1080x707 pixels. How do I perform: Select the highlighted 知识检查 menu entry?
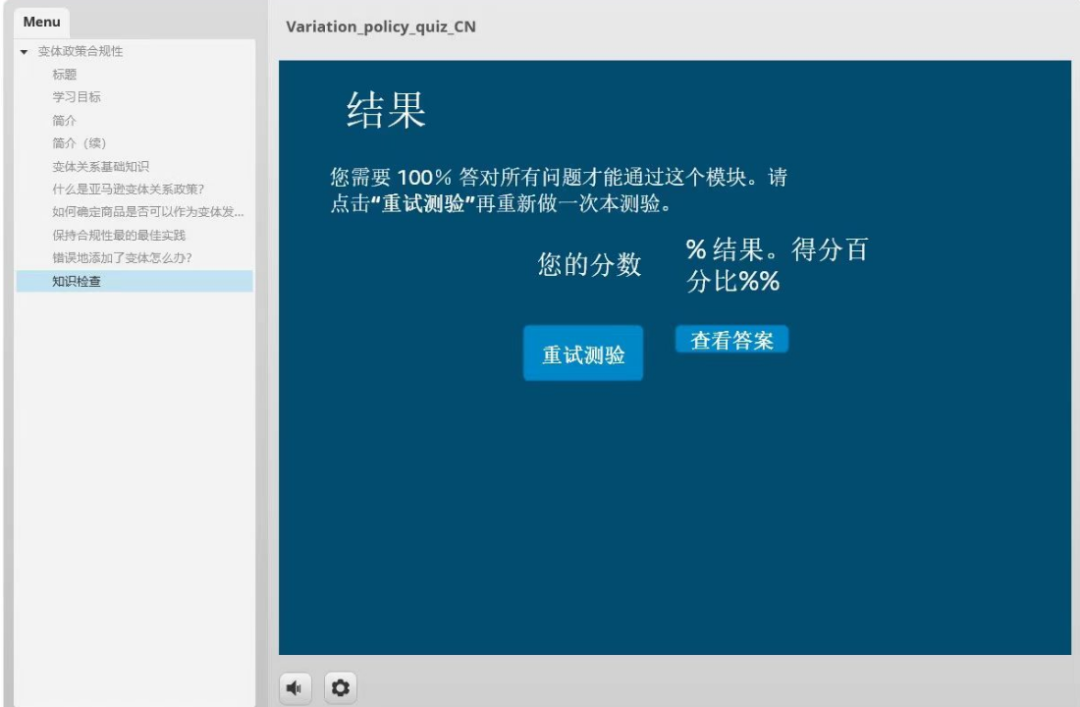[78, 281]
